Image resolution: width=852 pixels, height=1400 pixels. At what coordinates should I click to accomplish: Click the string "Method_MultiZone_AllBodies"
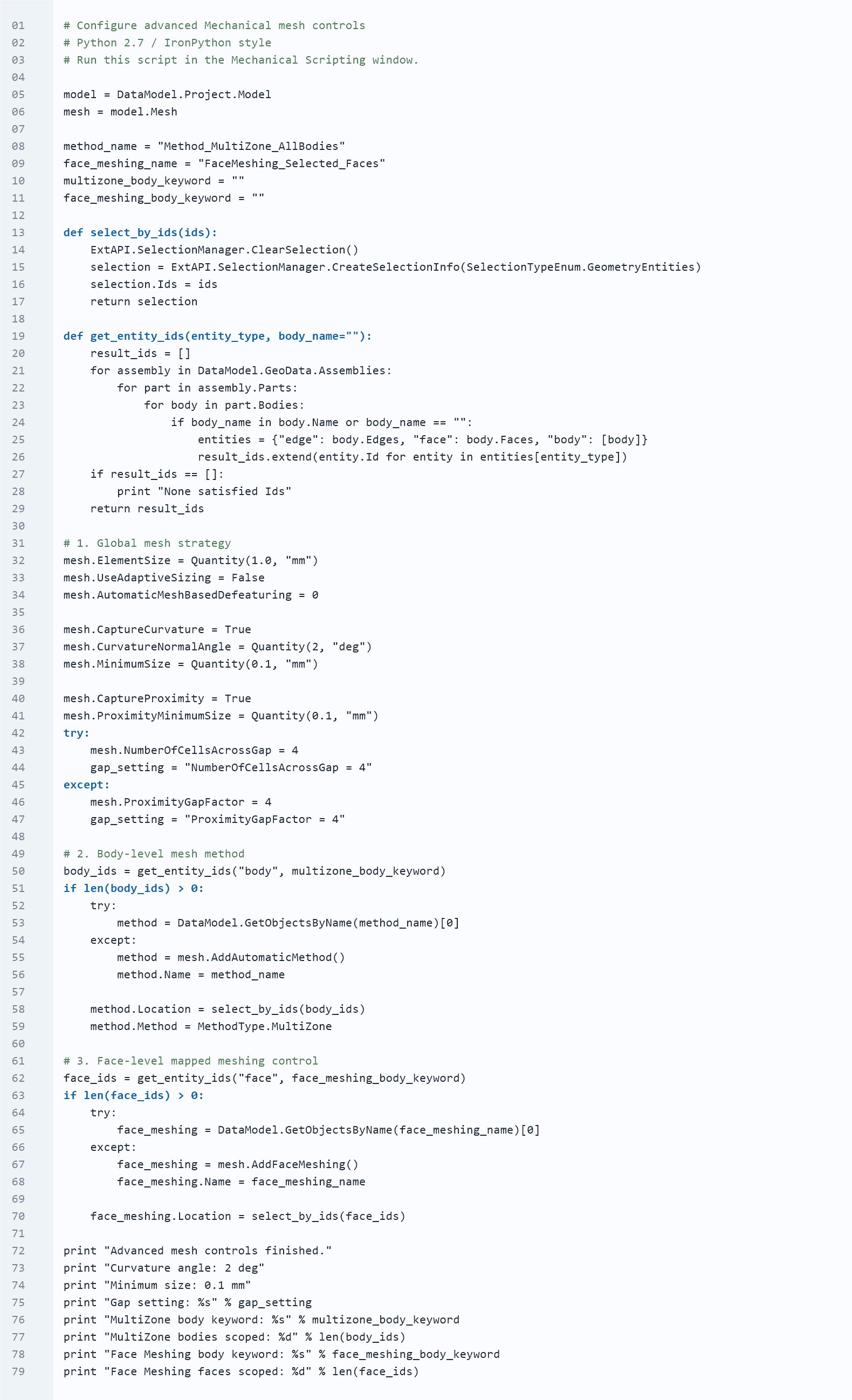point(251,147)
